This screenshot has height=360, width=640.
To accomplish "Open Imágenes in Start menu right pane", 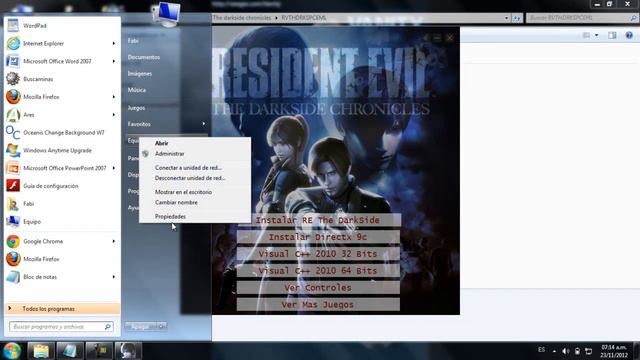I will click(140, 73).
